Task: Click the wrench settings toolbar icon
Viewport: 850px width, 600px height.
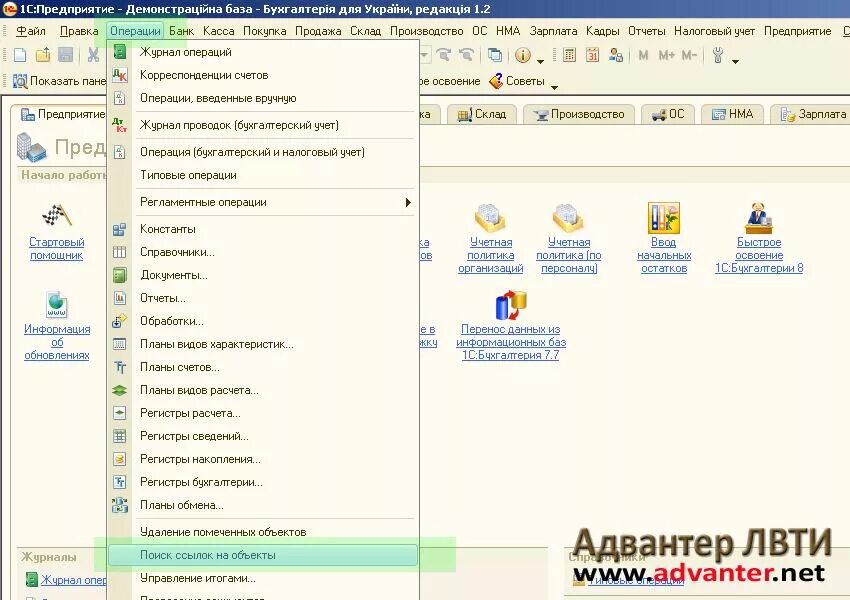Action: pyautogui.click(x=718, y=55)
